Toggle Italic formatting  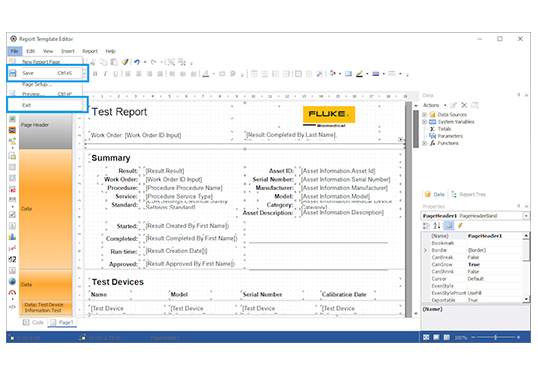[105, 74]
